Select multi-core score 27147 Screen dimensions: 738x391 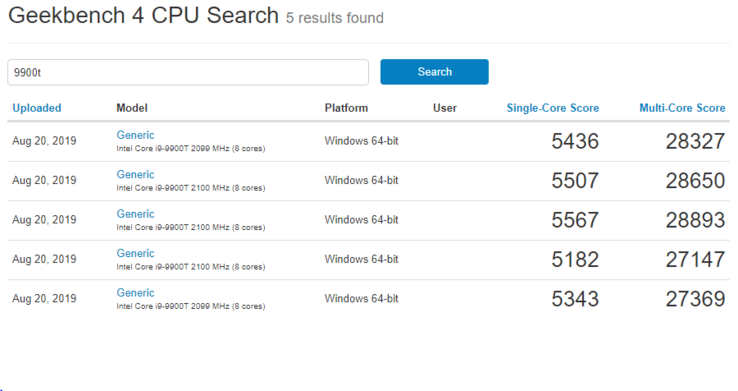click(x=695, y=260)
